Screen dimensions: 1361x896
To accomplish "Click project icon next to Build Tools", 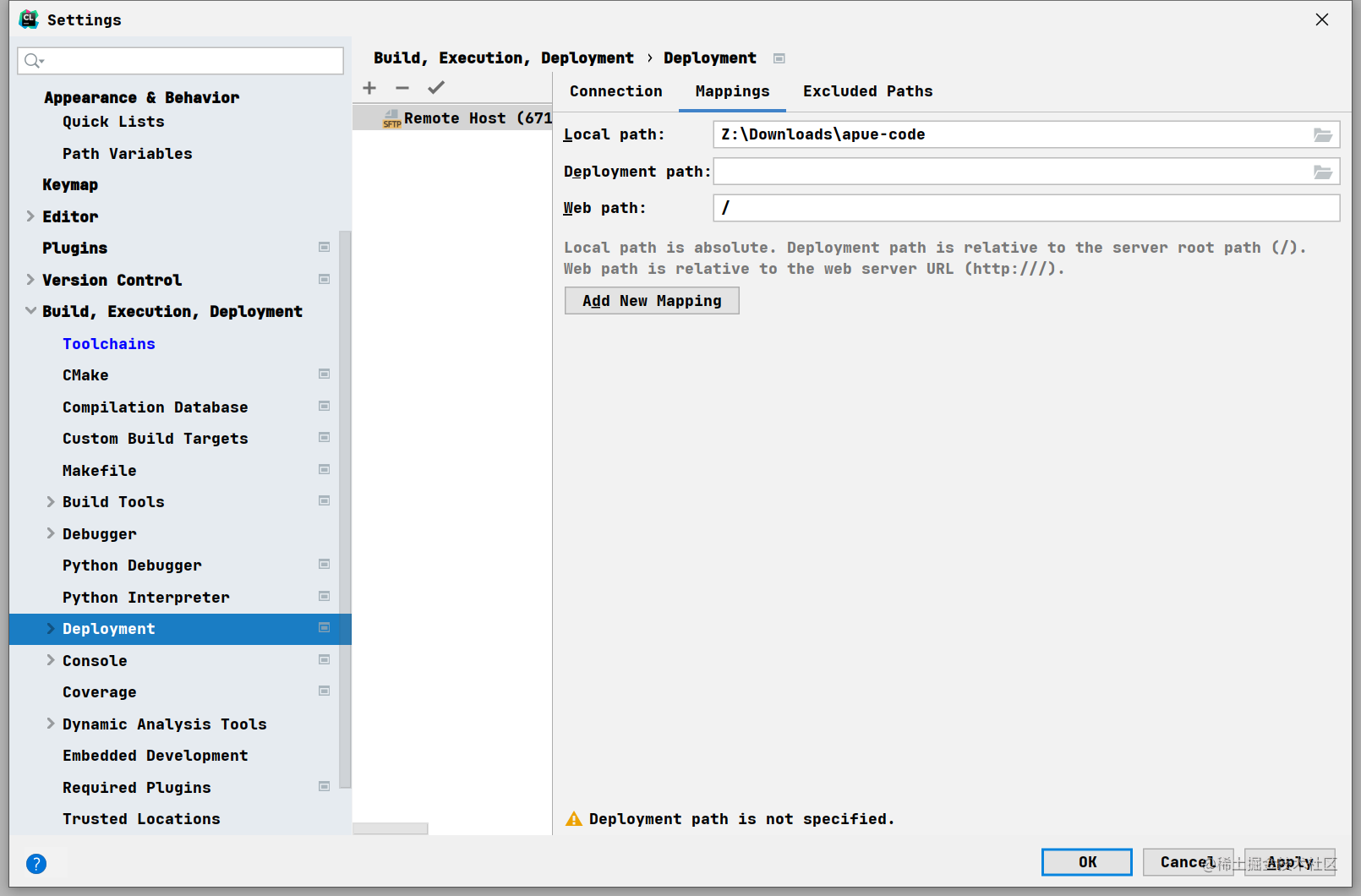I will pos(324,500).
